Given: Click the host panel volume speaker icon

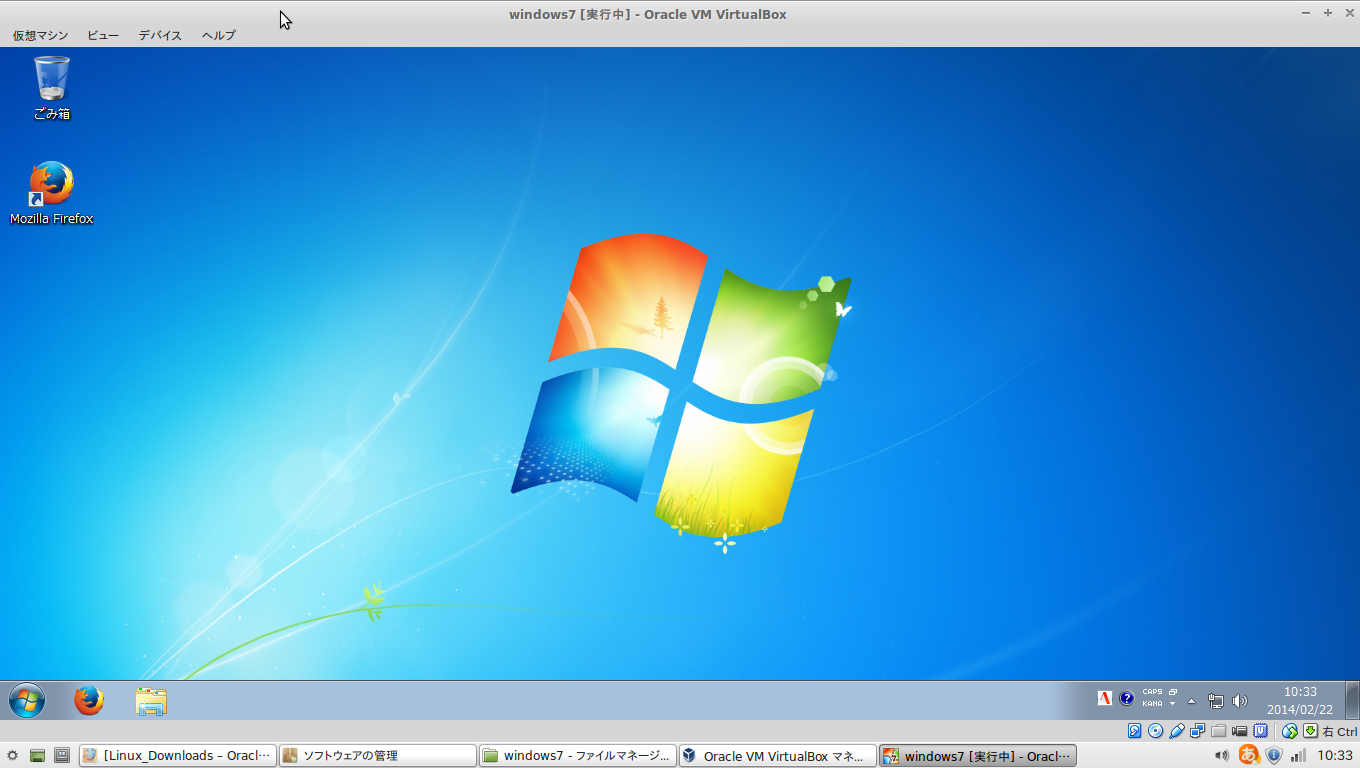Looking at the screenshot, I should pos(1222,756).
